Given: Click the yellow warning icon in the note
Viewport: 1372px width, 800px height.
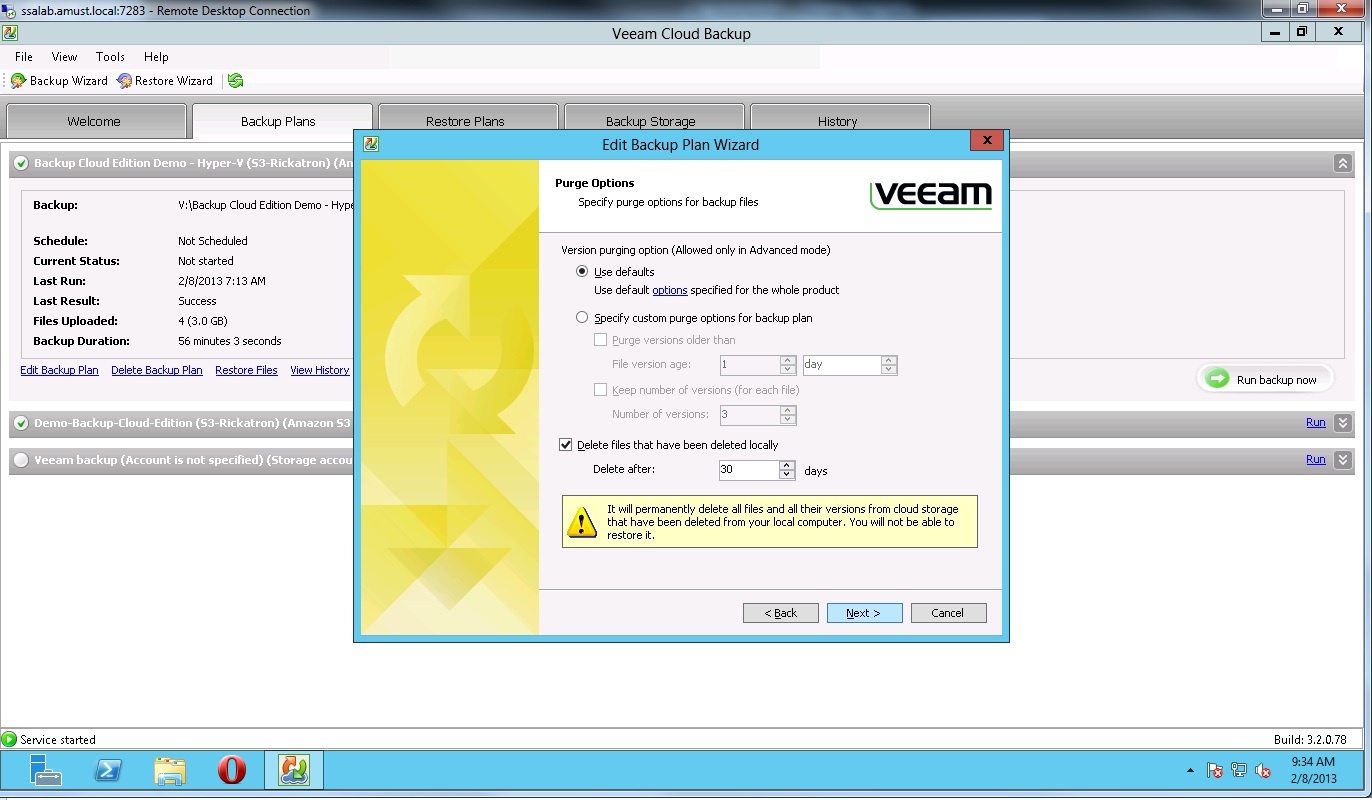Looking at the screenshot, I should (x=582, y=521).
